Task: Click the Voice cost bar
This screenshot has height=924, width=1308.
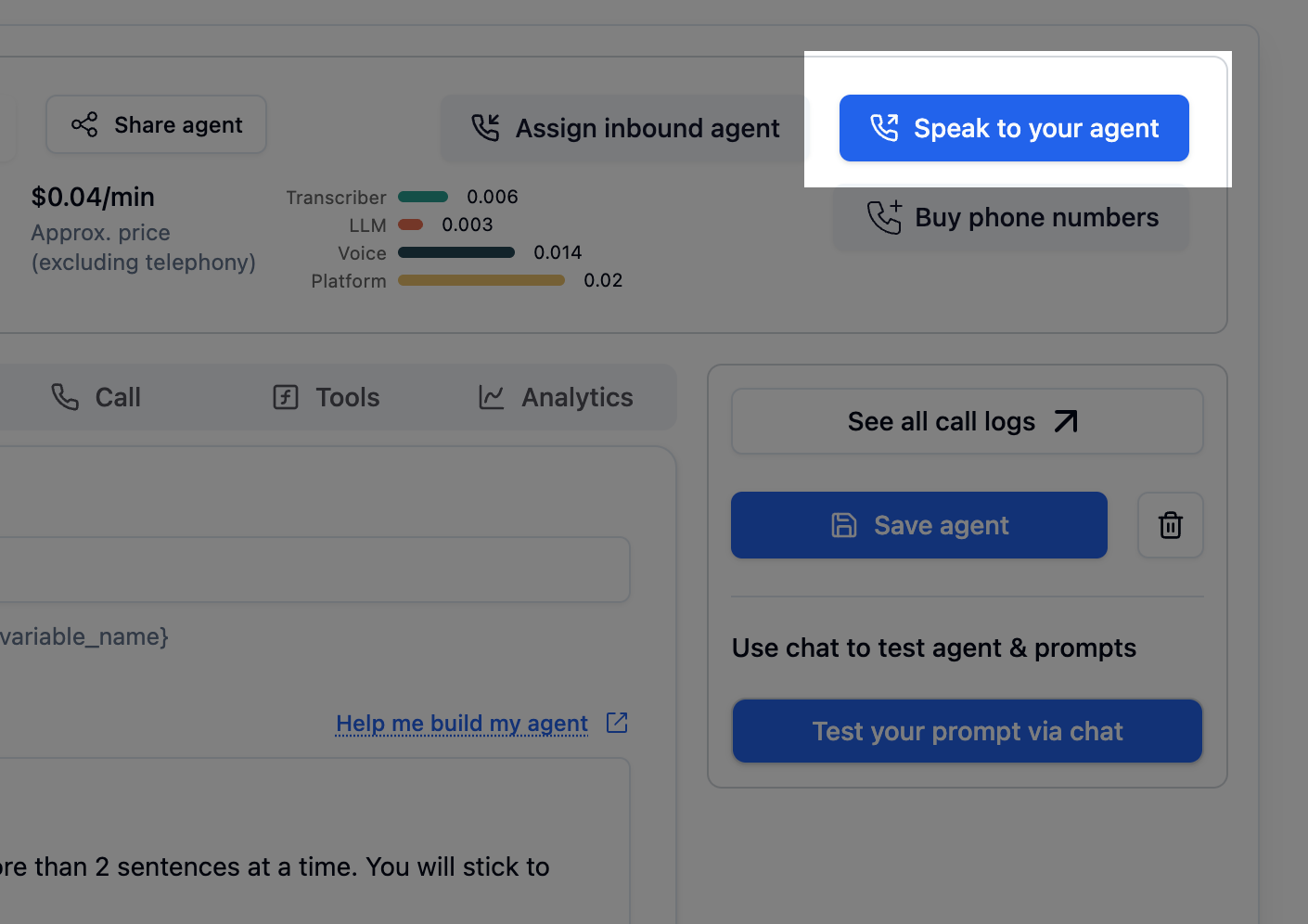Action: click(x=456, y=252)
